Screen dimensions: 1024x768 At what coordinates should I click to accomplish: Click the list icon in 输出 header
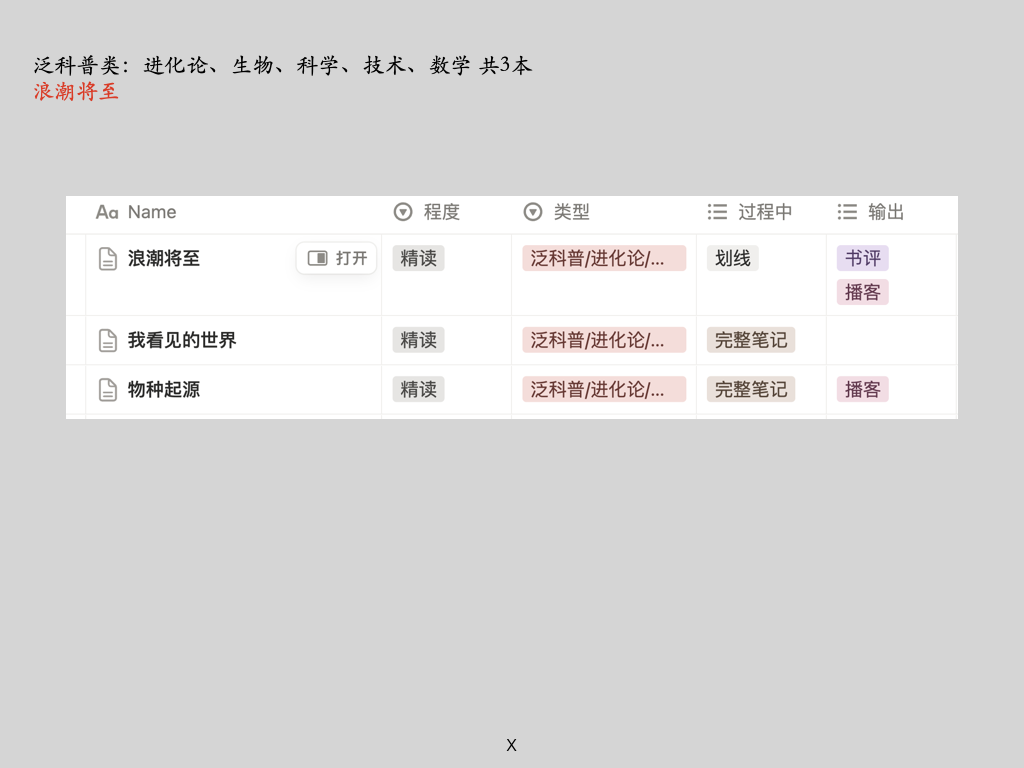click(847, 212)
